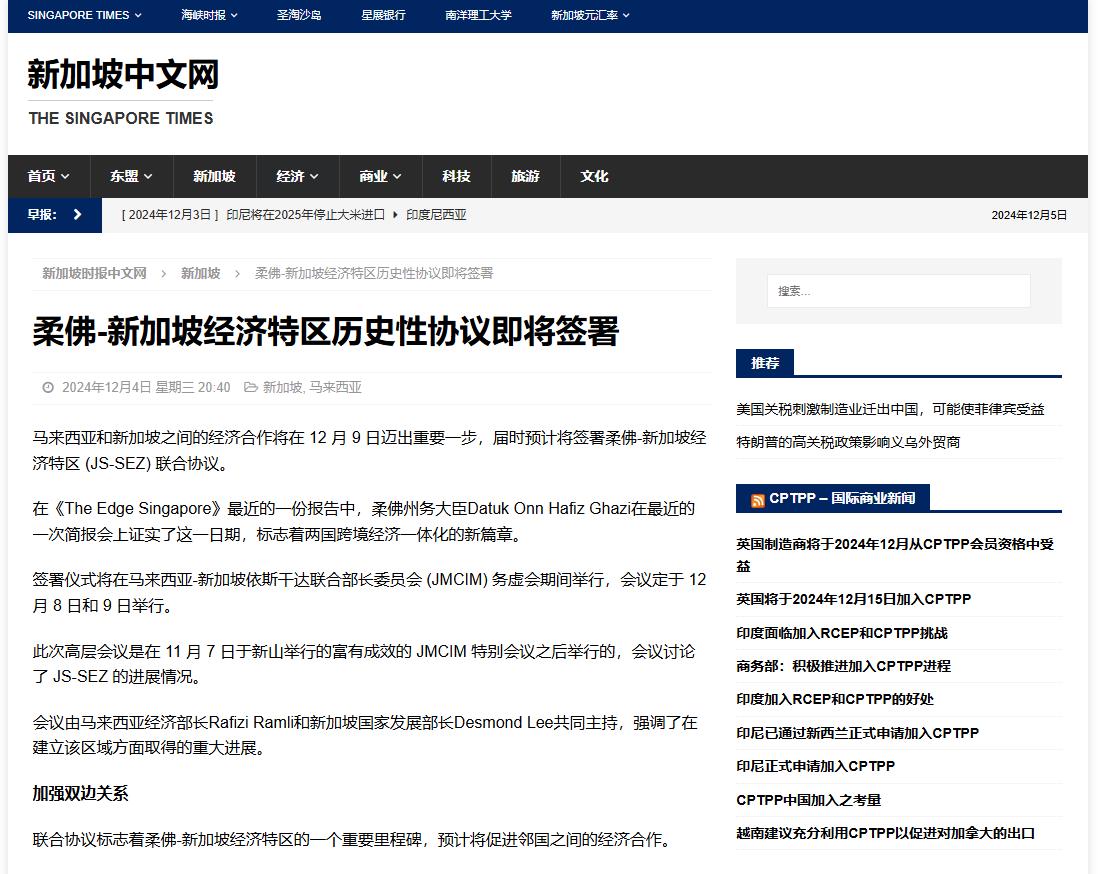Open the 新加坡 category under the article title
This screenshot has height=874, width=1098.
click(x=282, y=387)
